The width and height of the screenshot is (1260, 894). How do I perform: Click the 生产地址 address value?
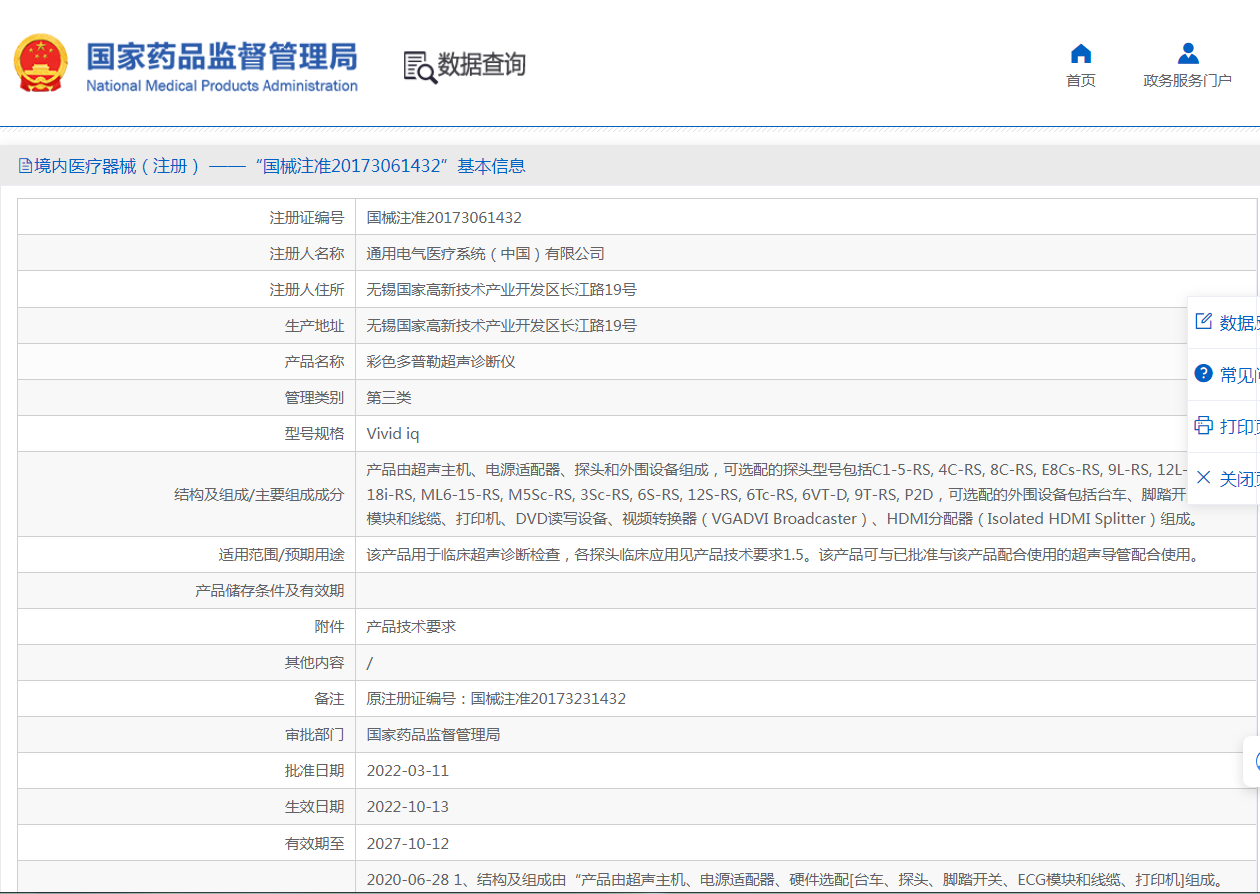pyautogui.click(x=502, y=326)
